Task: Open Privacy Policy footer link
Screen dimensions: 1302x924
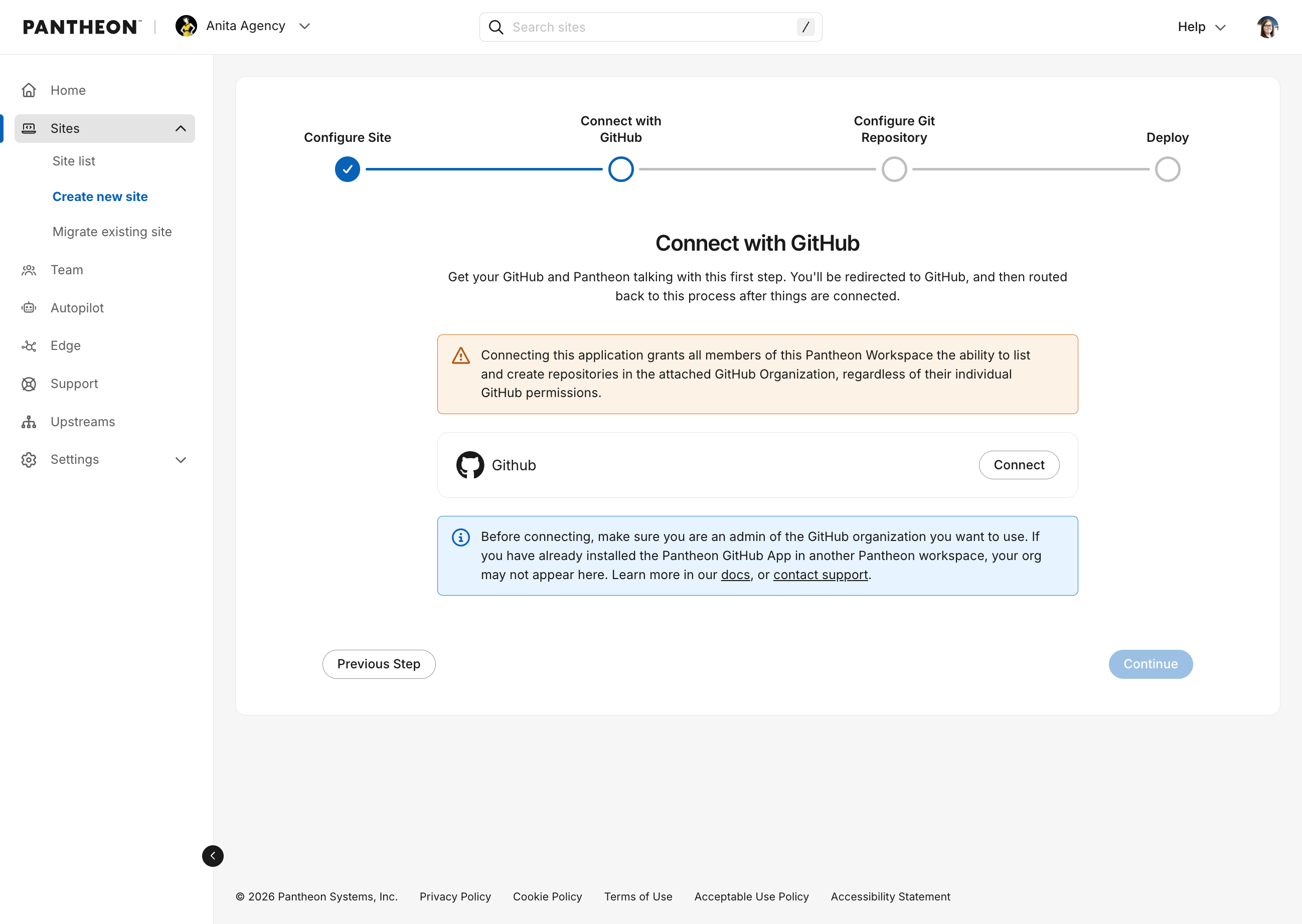Action: coord(455,897)
